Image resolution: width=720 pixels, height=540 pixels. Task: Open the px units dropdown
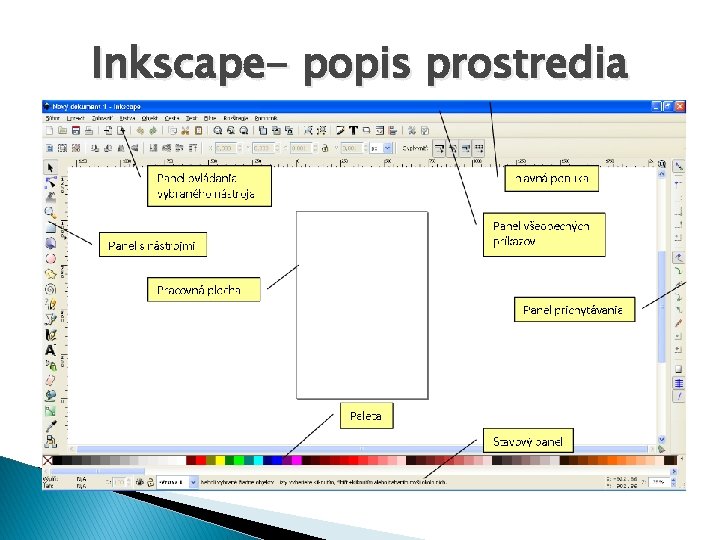(x=387, y=148)
